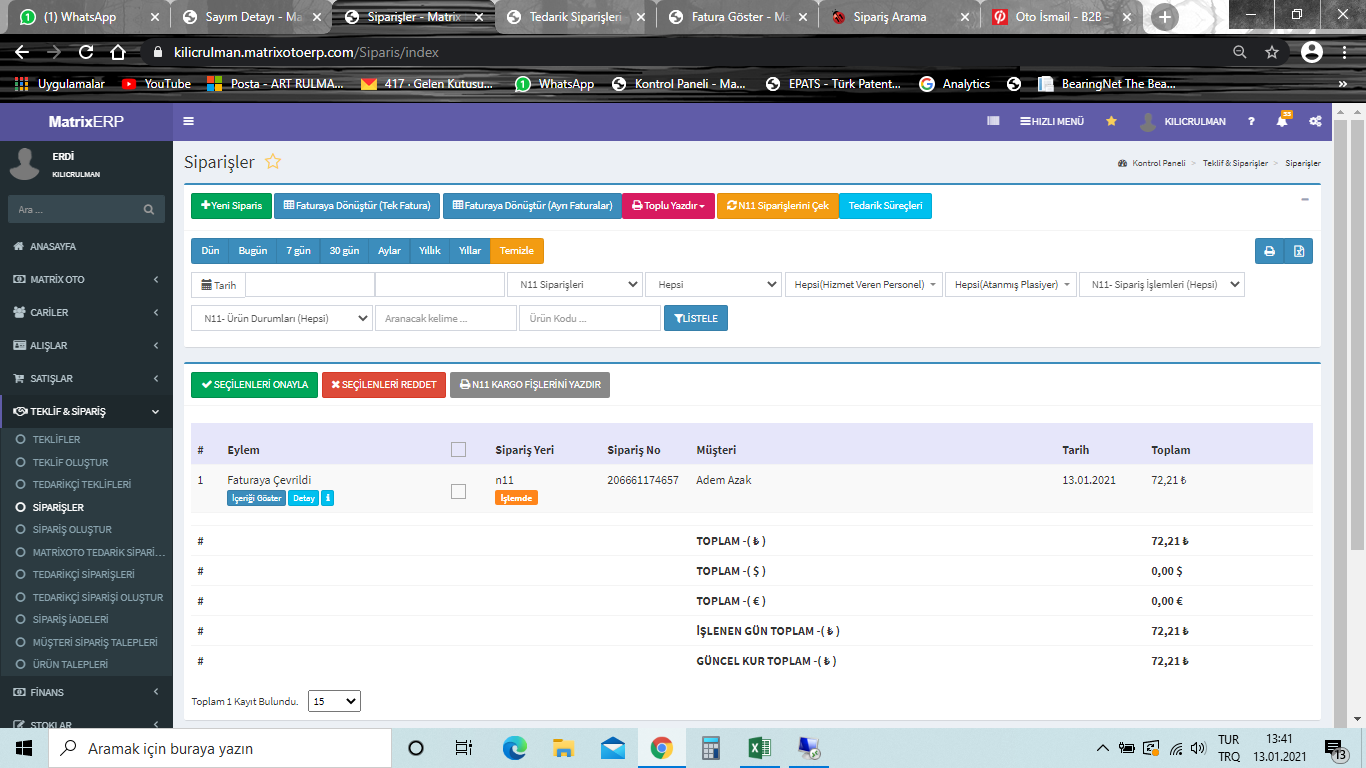Open the notifications bell icon

[1282, 121]
